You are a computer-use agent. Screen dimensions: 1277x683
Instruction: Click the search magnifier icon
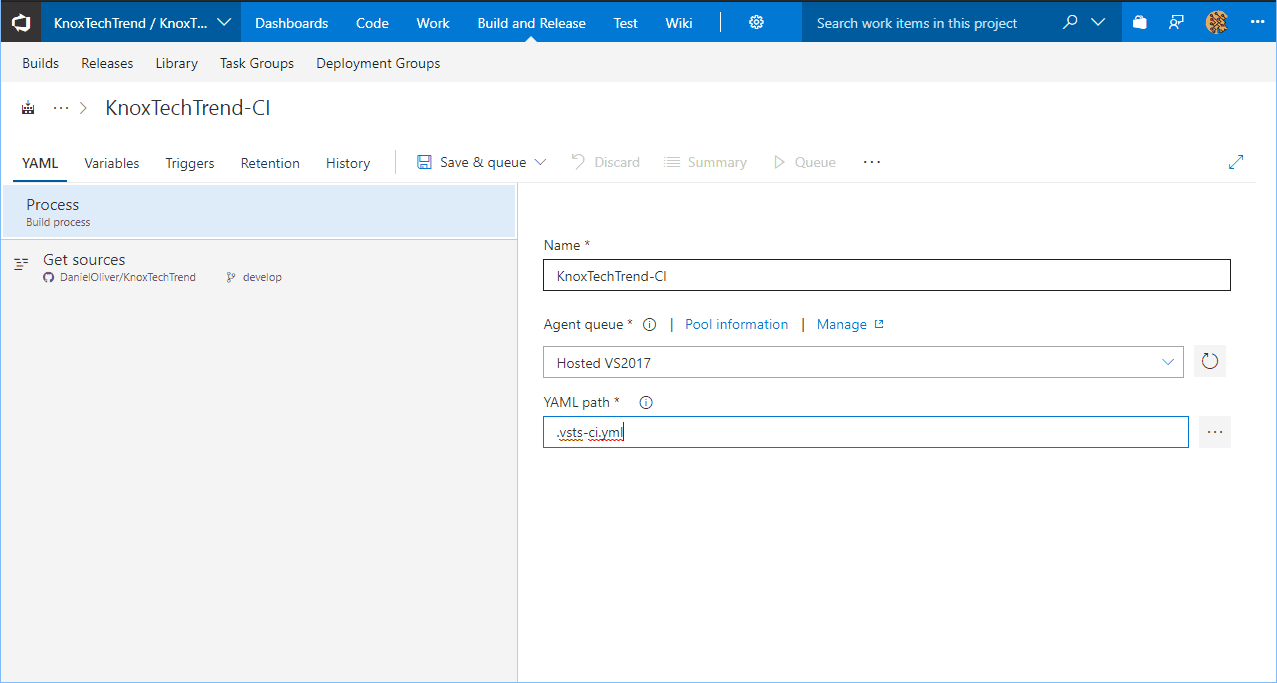[x=1071, y=22]
